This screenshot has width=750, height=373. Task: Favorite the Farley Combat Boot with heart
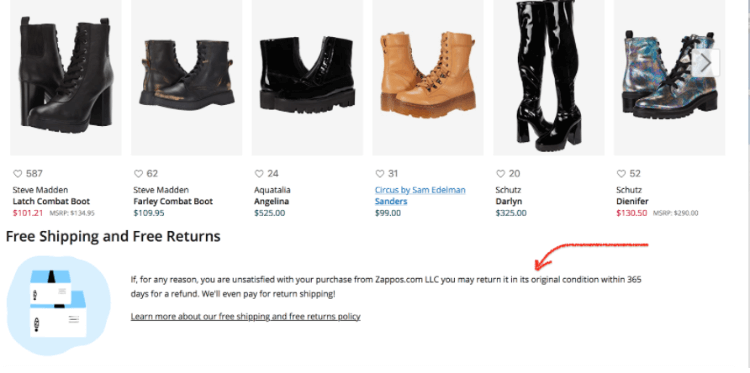tap(138, 174)
